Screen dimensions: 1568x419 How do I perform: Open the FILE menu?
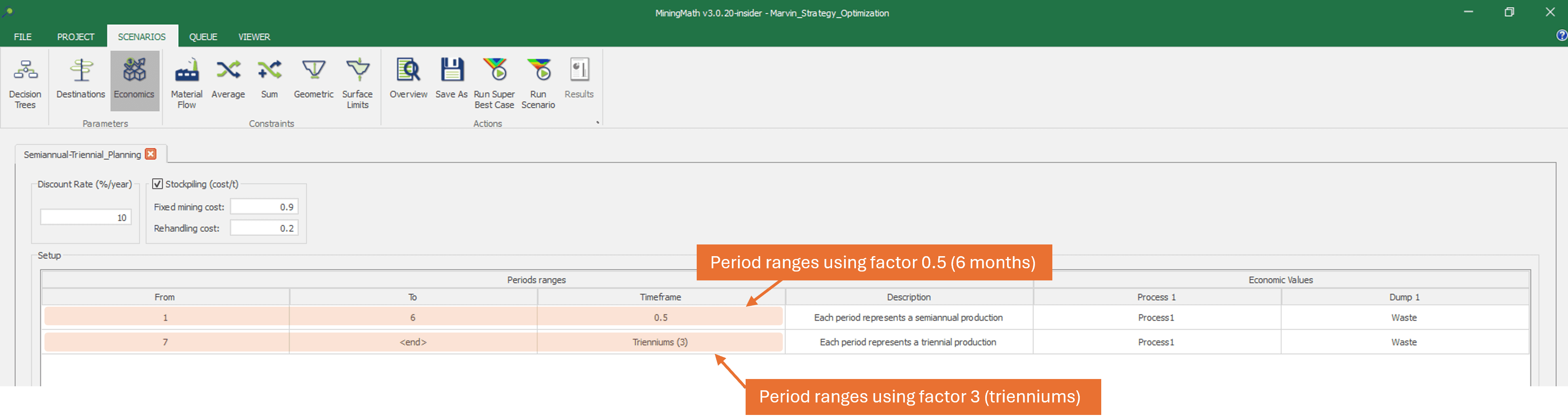coord(23,36)
